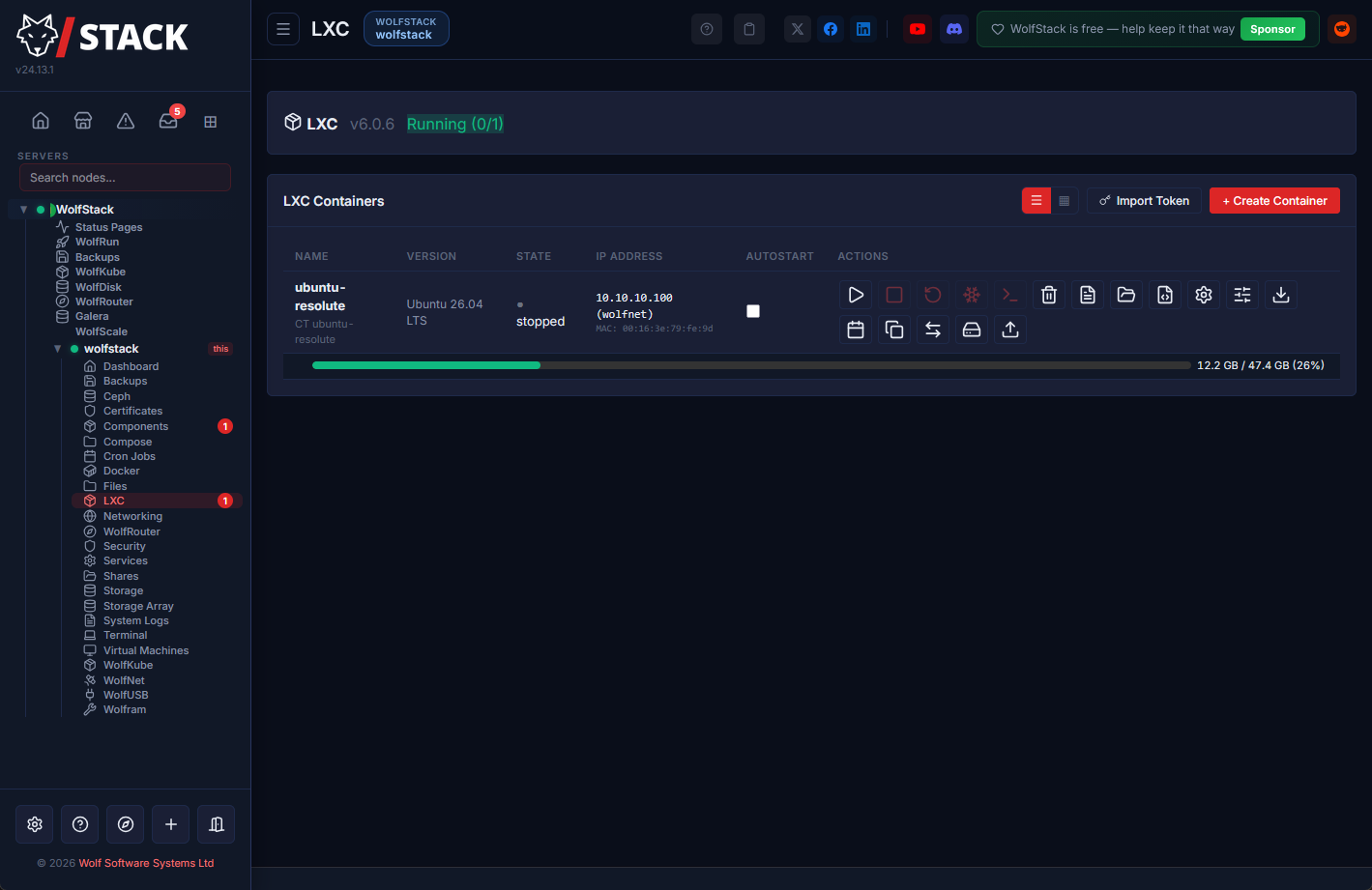Enable autostart checkbox for ubuntu-resolute

[753, 311]
